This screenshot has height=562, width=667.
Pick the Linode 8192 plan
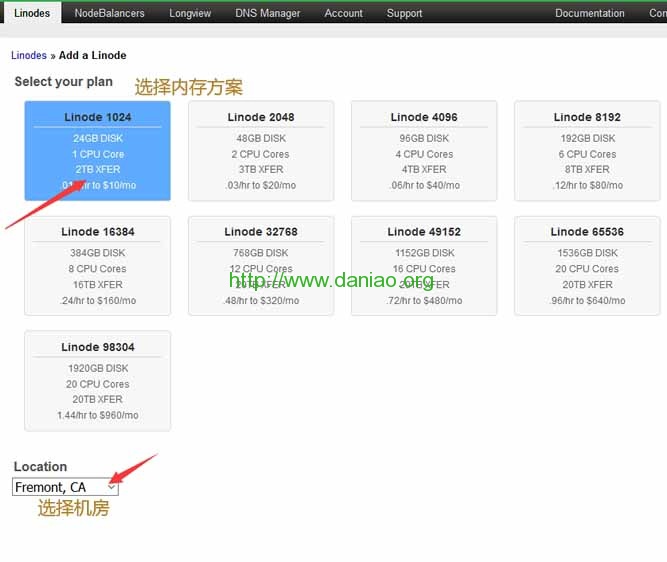(587, 151)
